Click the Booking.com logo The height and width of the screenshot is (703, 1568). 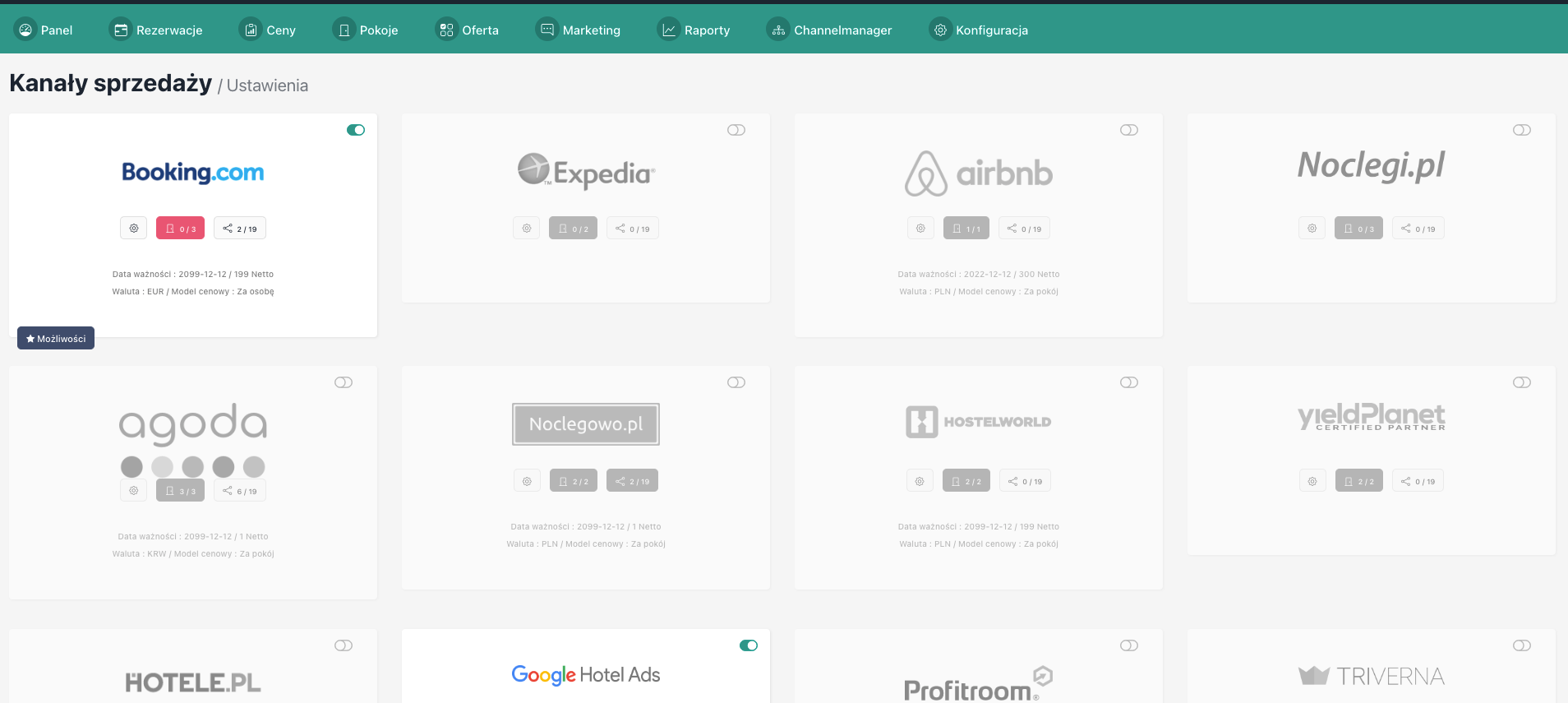coord(193,173)
